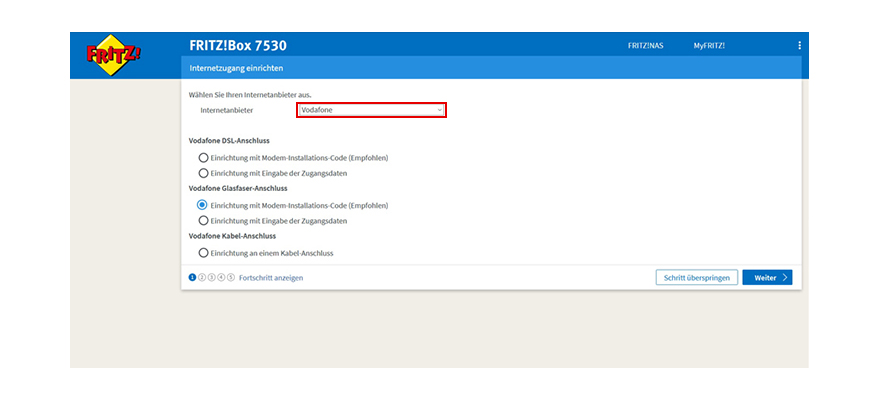Click Schritt überspringen button
879x400 pixels.
tap(697, 277)
